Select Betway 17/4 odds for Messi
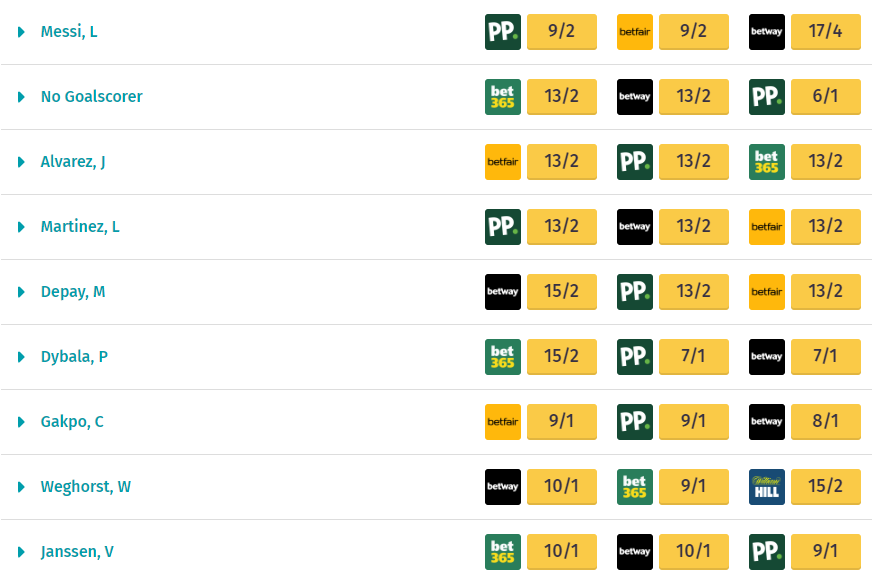872x584 pixels. pos(825,32)
